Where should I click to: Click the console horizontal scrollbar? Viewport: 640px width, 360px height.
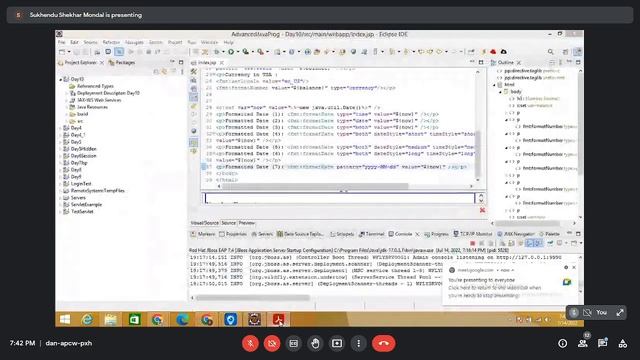click(252, 298)
